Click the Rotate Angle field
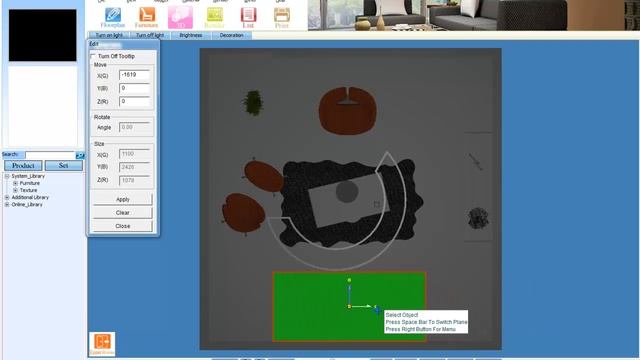 click(x=134, y=127)
